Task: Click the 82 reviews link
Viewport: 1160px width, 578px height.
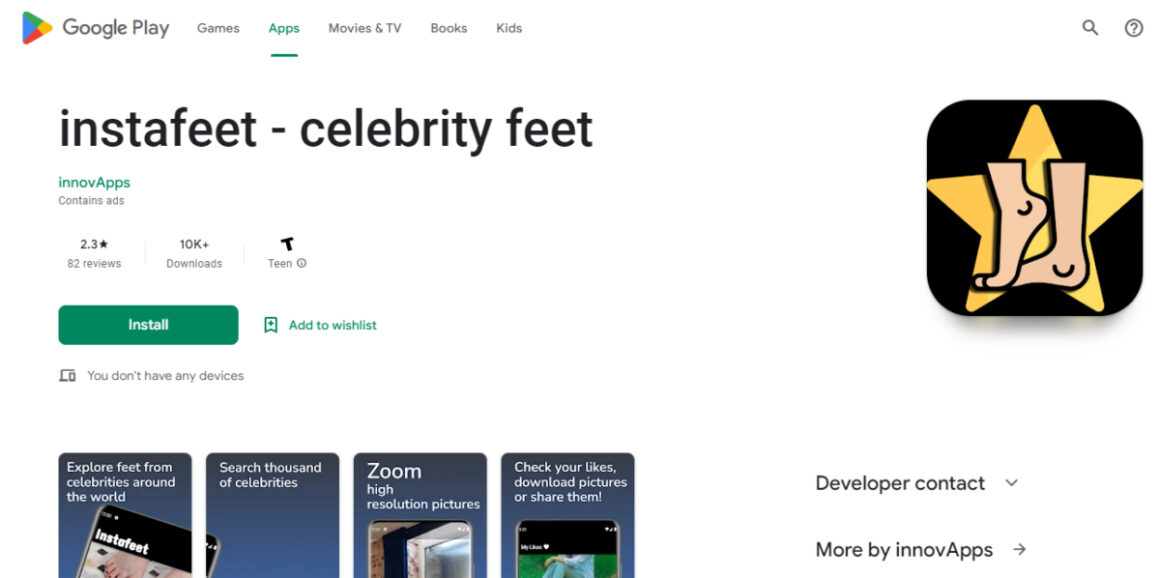Action: click(94, 264)
